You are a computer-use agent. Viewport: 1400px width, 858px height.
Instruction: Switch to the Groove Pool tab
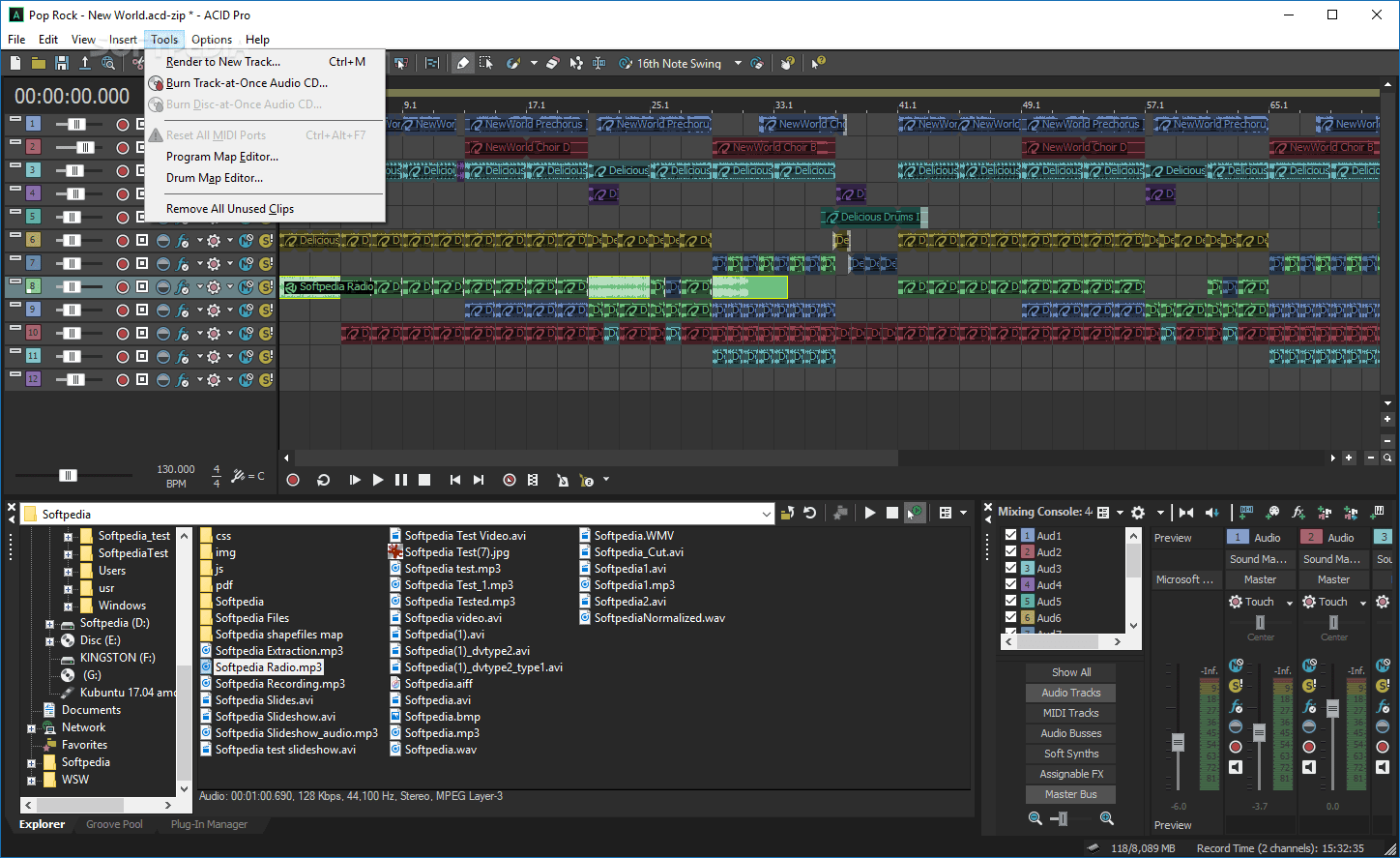coord(114,825)
